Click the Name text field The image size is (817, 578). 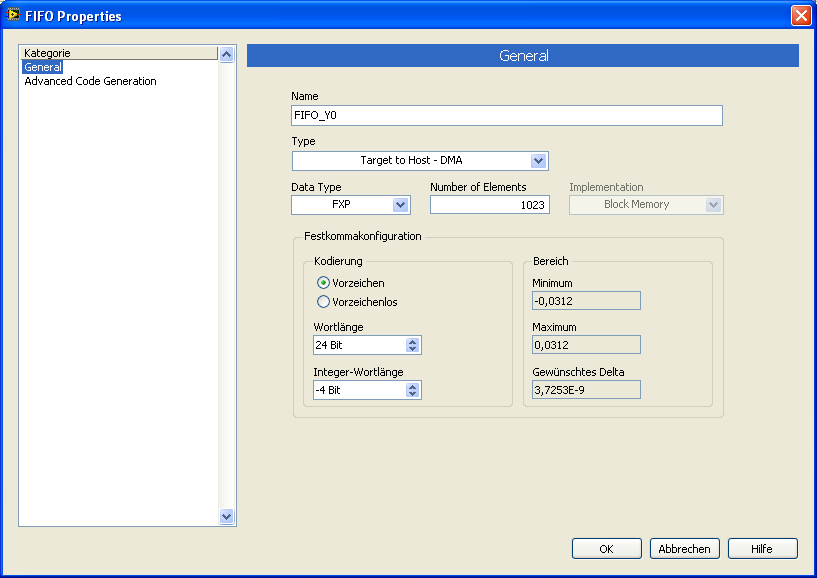[506, 116]
